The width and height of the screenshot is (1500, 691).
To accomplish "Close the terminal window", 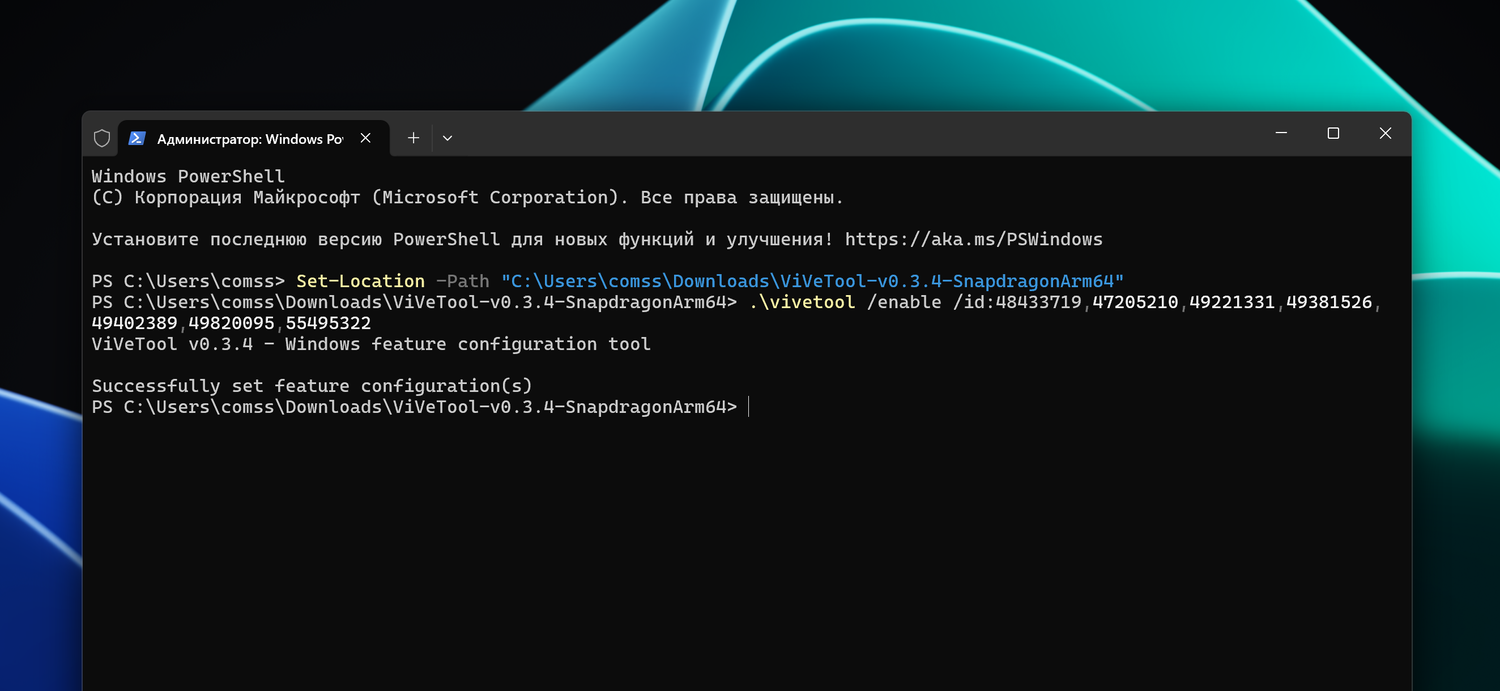I will [x=1385, y=134].
